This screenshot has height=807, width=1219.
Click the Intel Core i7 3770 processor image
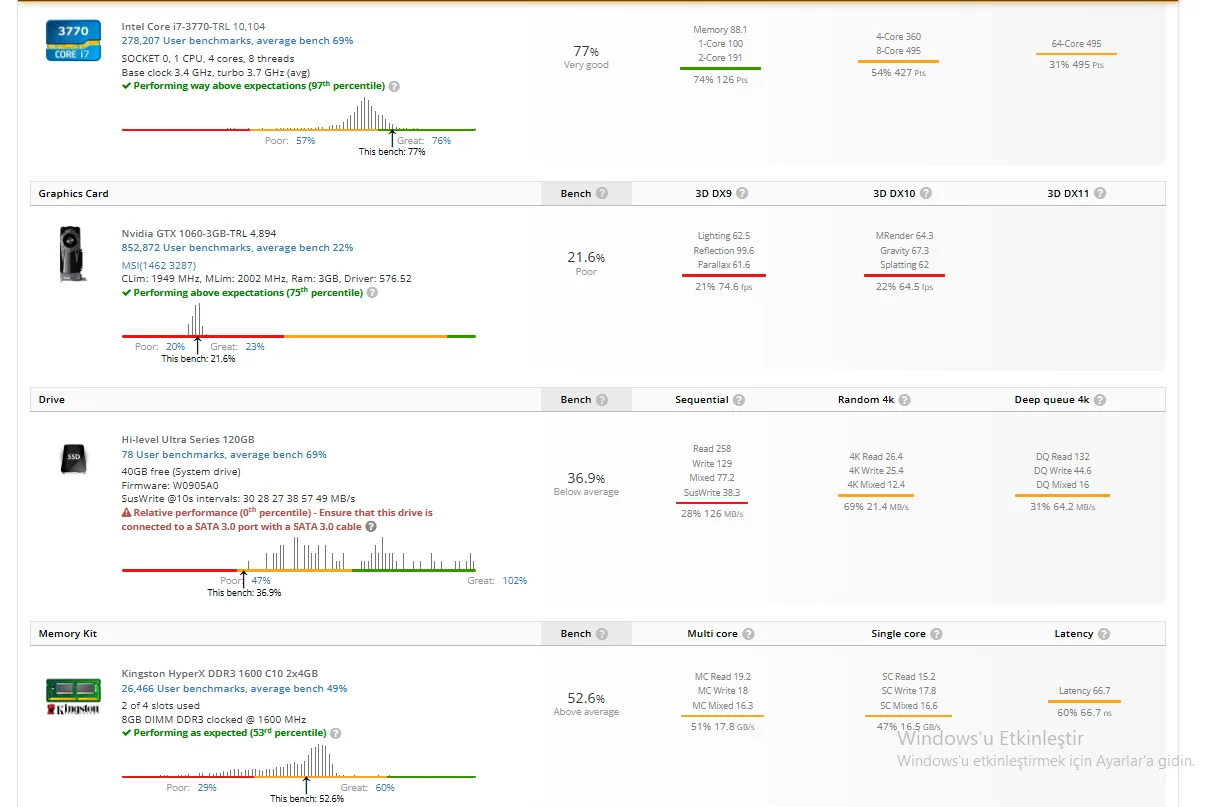click(x=73, y=41)
